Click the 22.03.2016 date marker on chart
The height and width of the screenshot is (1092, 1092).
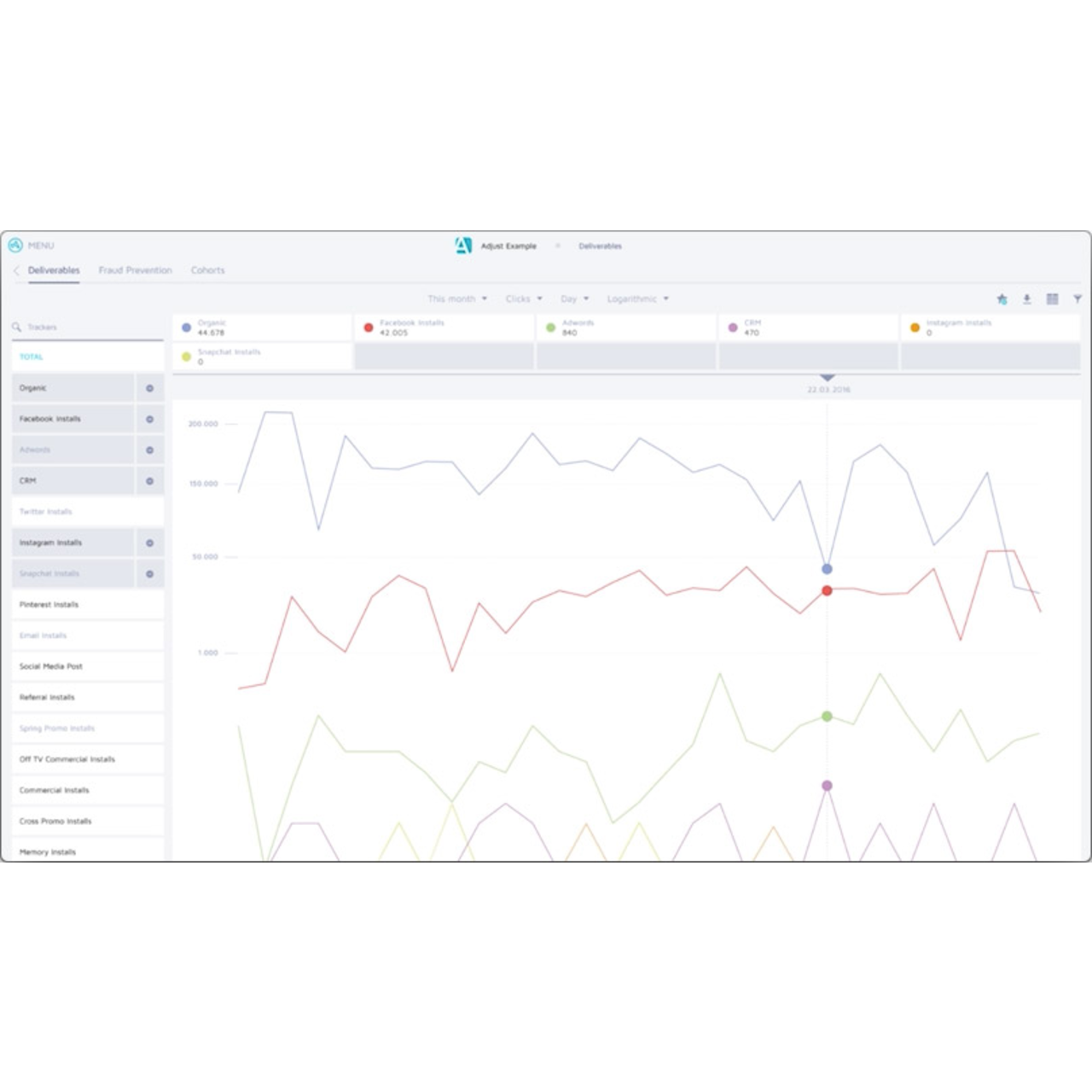point(828,379)
